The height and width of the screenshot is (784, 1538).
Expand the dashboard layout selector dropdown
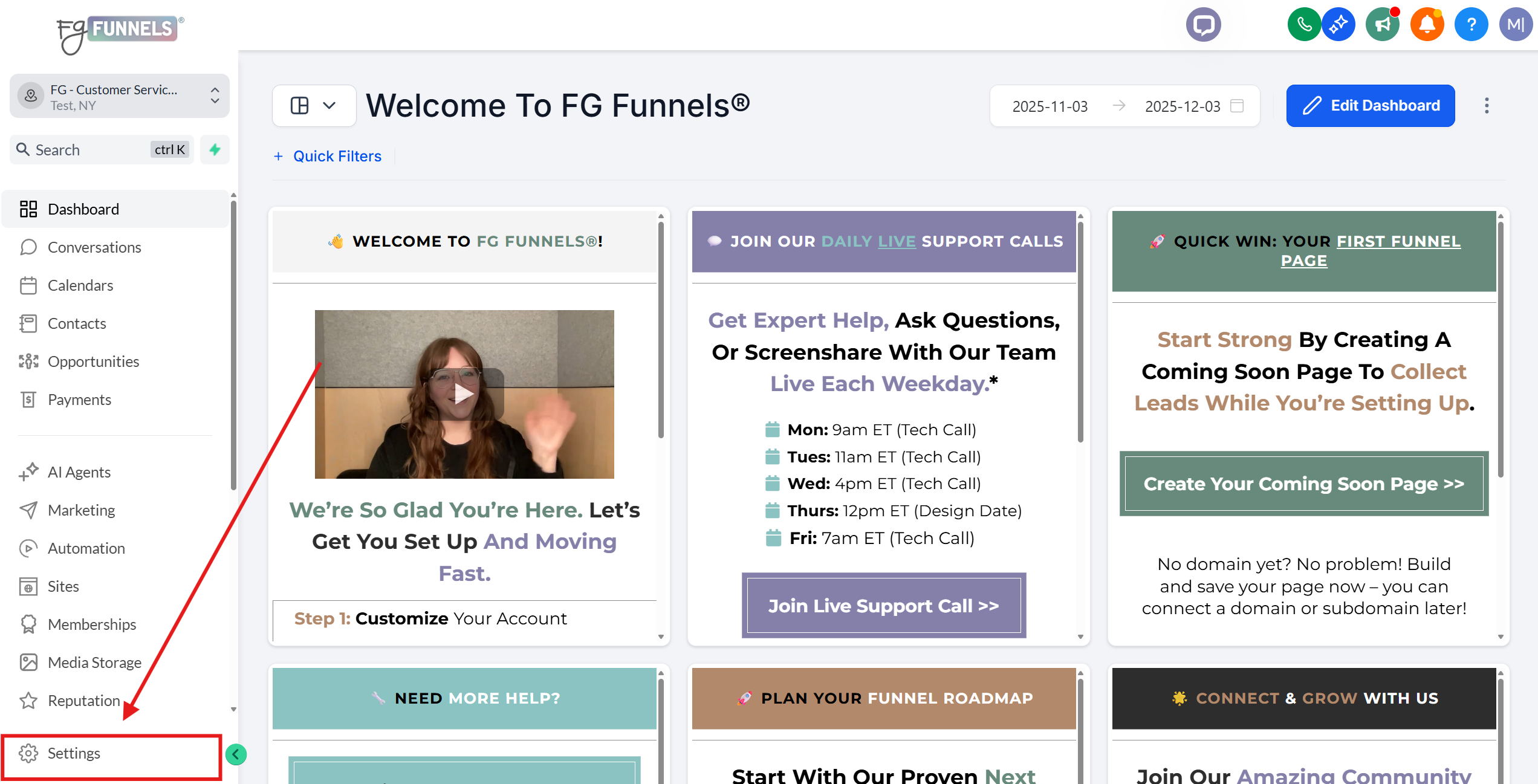(314, 106)
